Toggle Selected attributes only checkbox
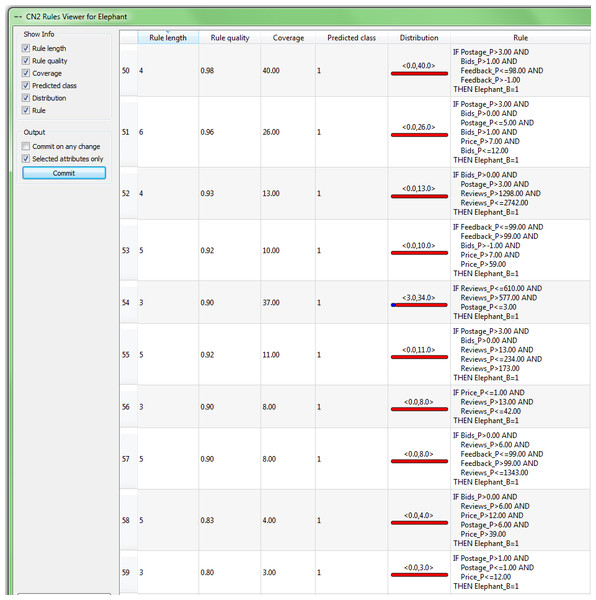Screen dimensions: 596x600 [x=26, y=158]
